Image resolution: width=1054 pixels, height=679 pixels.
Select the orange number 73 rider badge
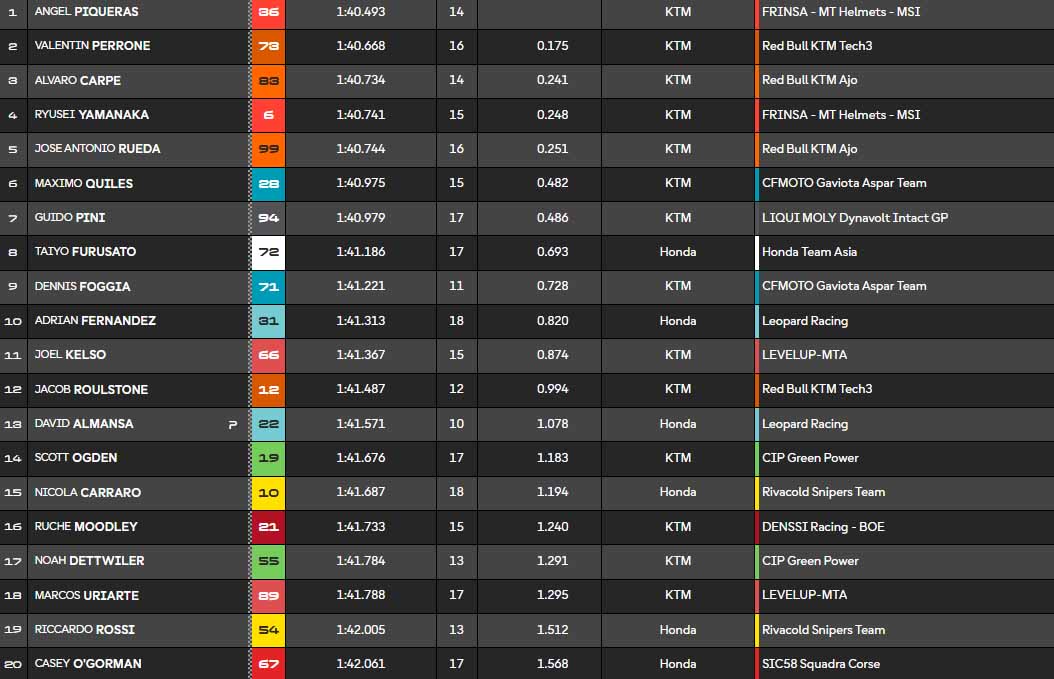pos(268,46)
